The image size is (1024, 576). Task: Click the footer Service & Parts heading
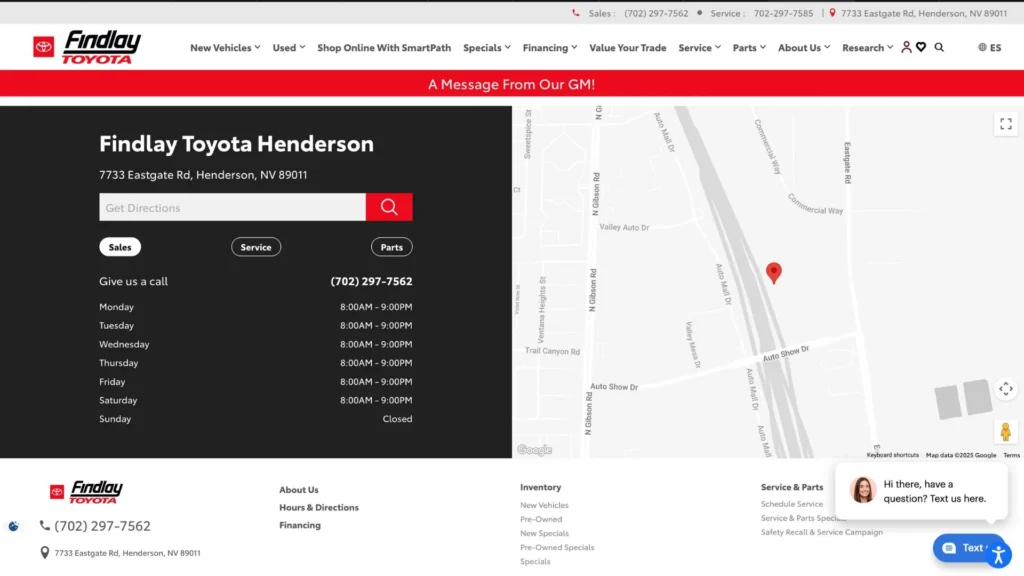coord(792,487)
